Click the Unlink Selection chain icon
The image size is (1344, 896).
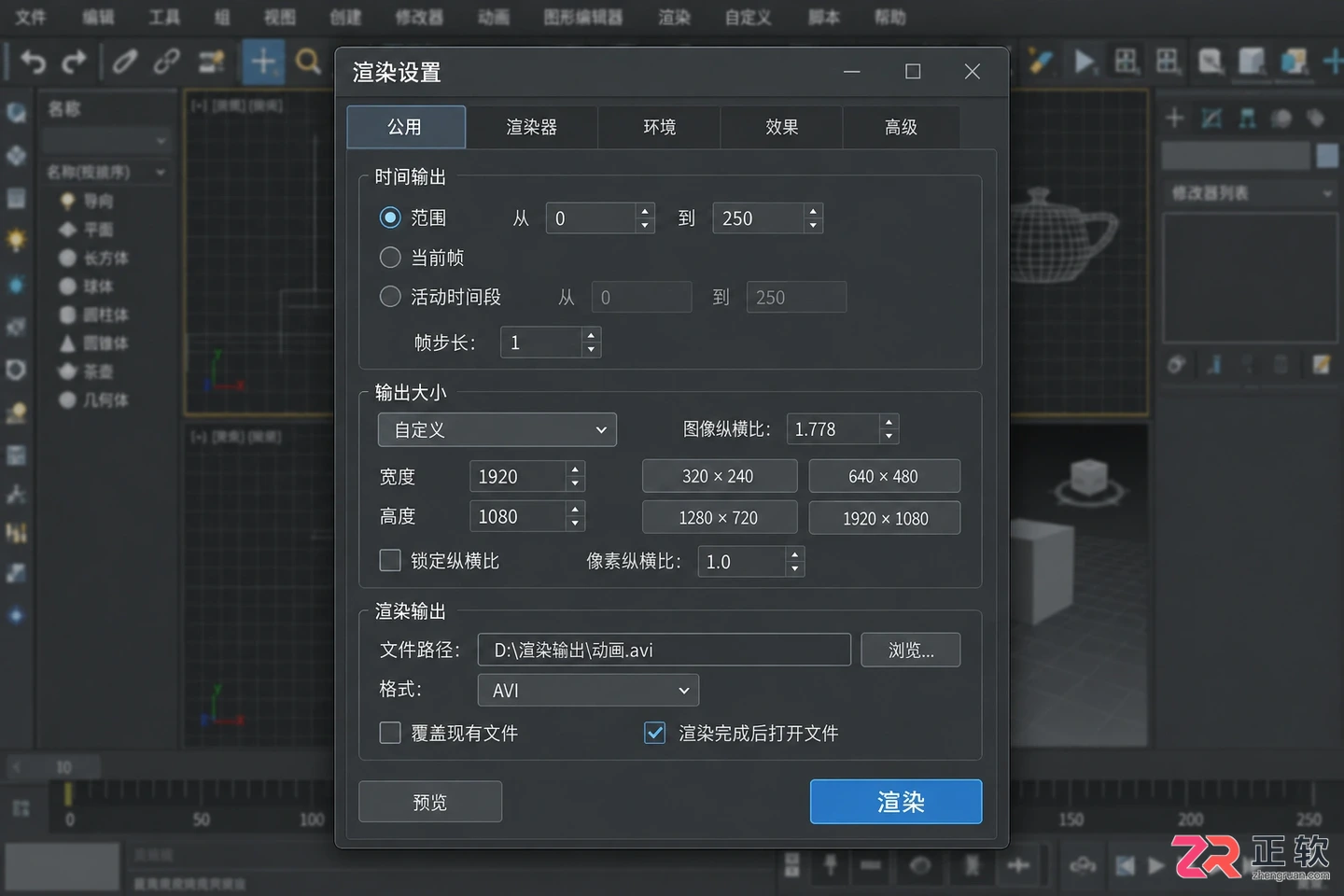point(167,63)
